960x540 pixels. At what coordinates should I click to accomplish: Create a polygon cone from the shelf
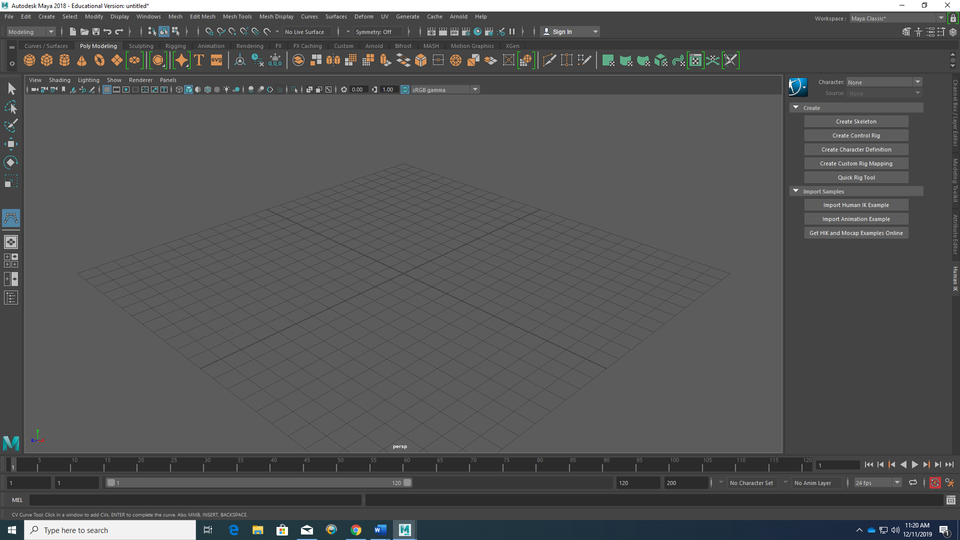(x=81, y=60)
